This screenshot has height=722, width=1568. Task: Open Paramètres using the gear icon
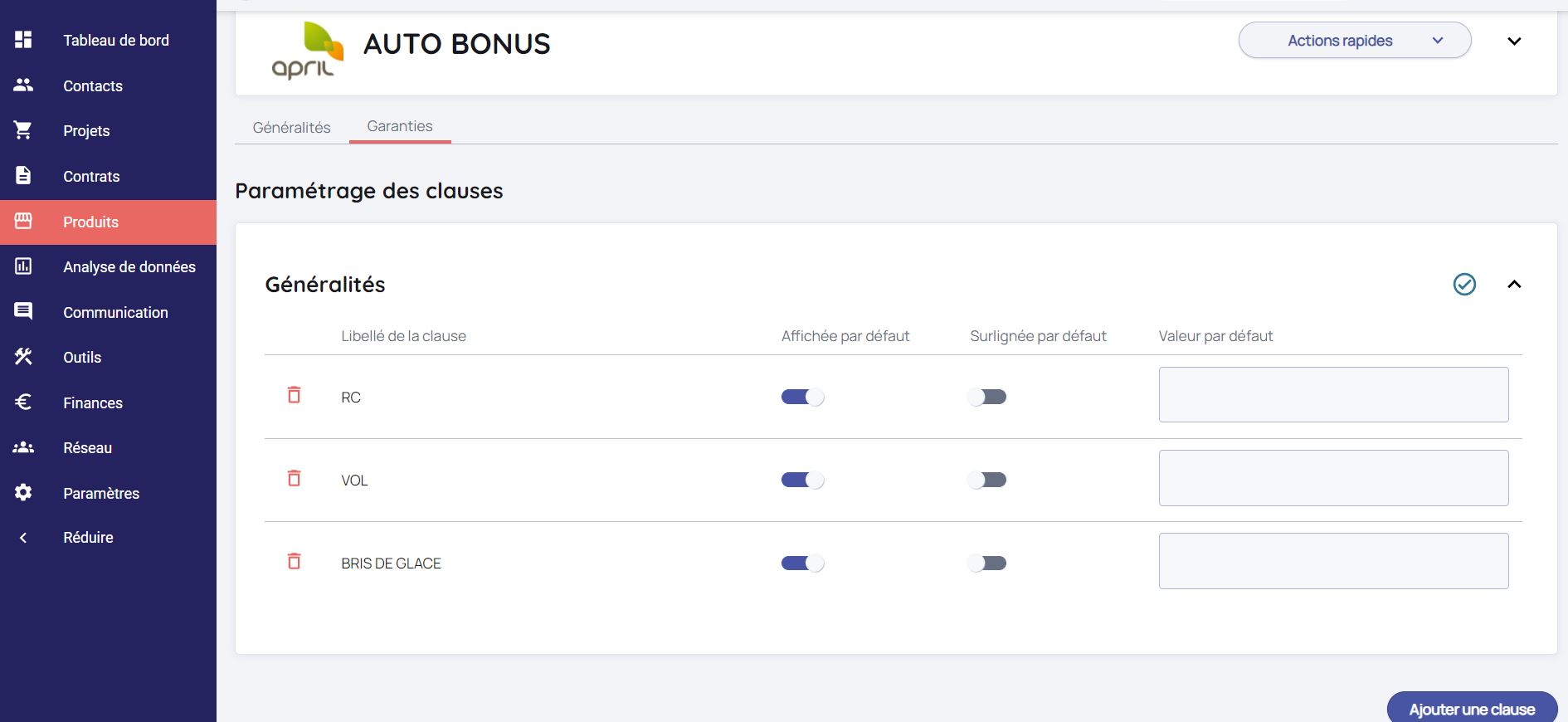pyautogui.click(x=23, y=493)
